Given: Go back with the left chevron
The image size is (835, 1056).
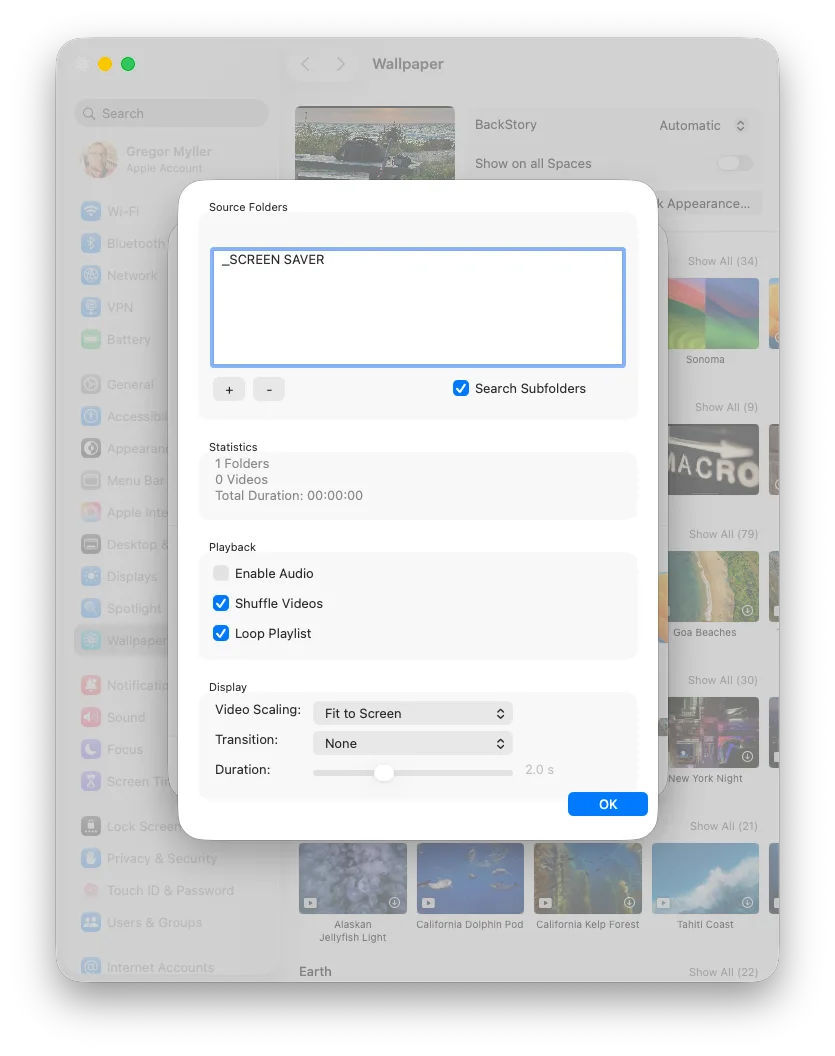Looking at the screenshot, I should pyautogui.click(x=305, y=64).
